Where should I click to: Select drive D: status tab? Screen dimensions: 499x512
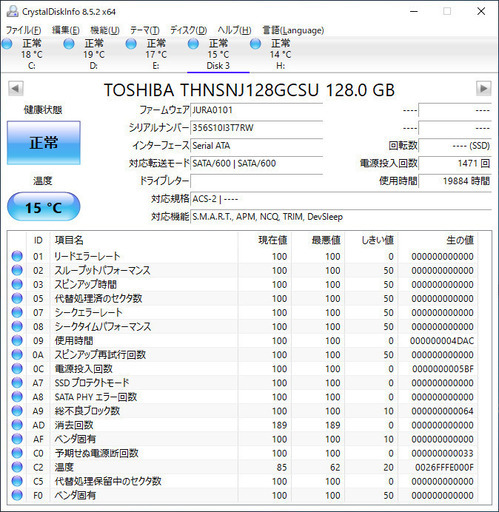coord(94,54)
